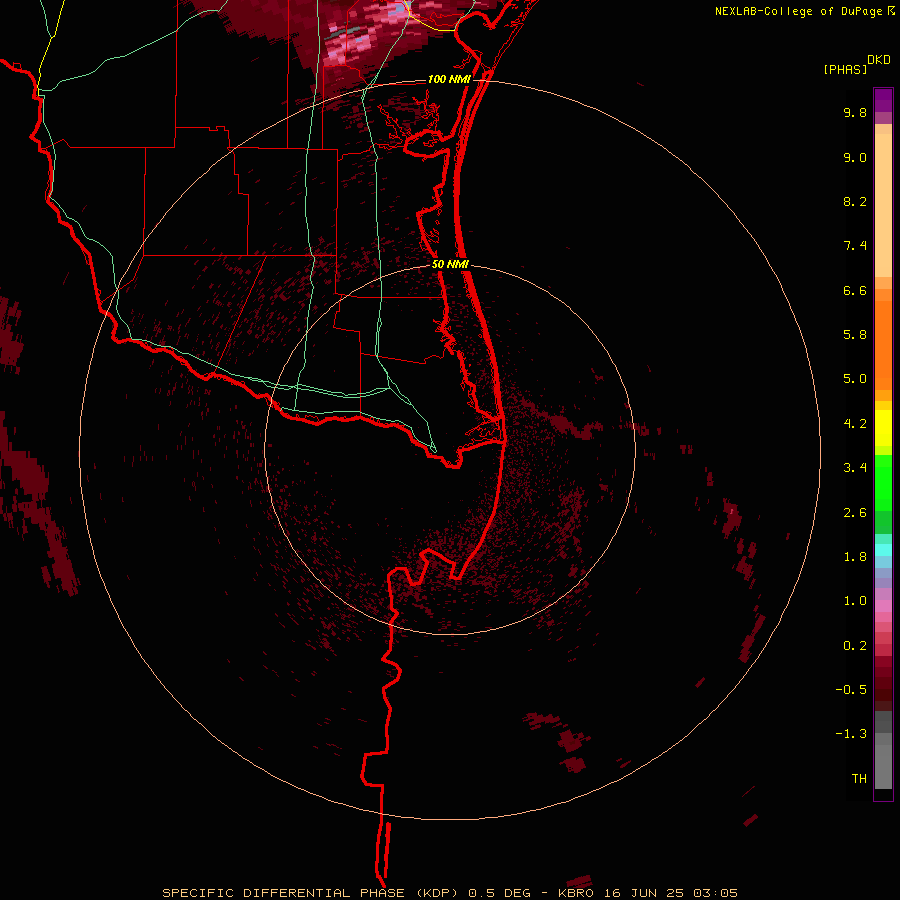Click the -1.3 scale value
900x900 pixels.
pos(851,734)
